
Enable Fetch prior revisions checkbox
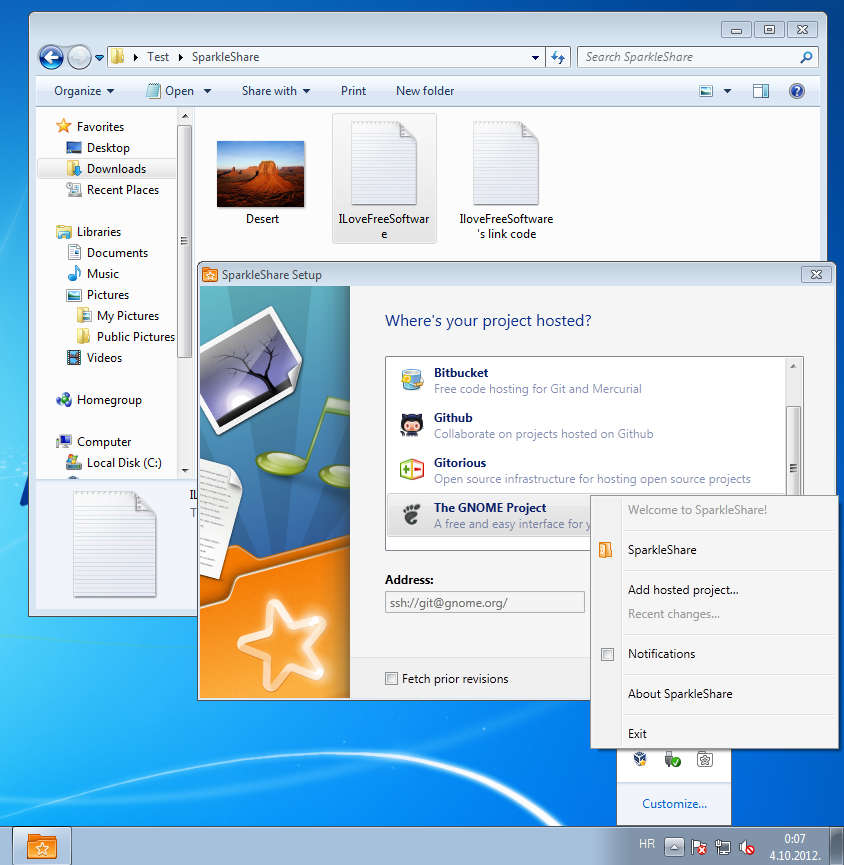tap(392, 679)
